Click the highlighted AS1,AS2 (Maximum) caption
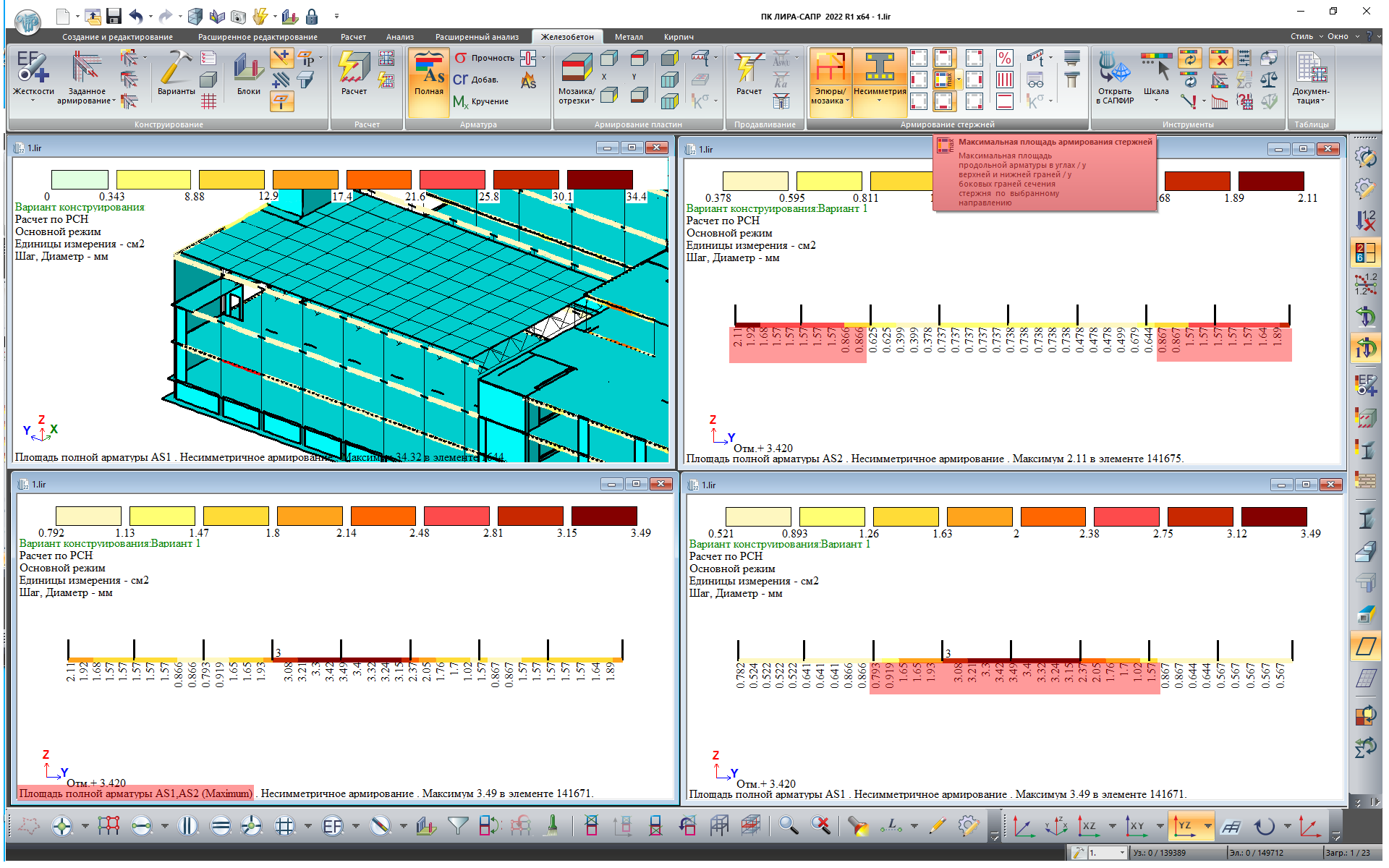The image size is (1389, 868). click(136, 793)
